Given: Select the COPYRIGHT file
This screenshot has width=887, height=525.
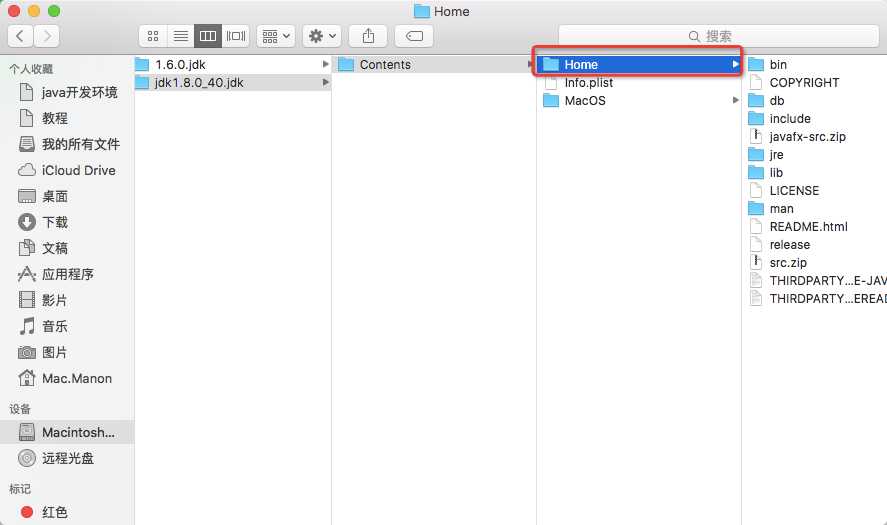Looking at the screenshot, I should point(794,83).
